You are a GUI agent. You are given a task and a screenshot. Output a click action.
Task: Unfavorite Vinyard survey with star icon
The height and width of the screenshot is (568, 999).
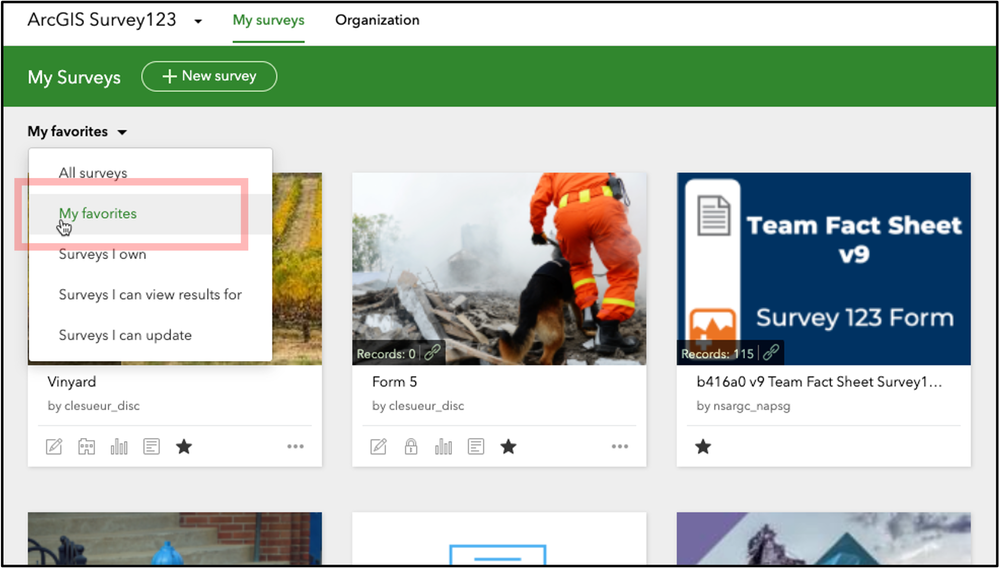(x=183, y=447)
